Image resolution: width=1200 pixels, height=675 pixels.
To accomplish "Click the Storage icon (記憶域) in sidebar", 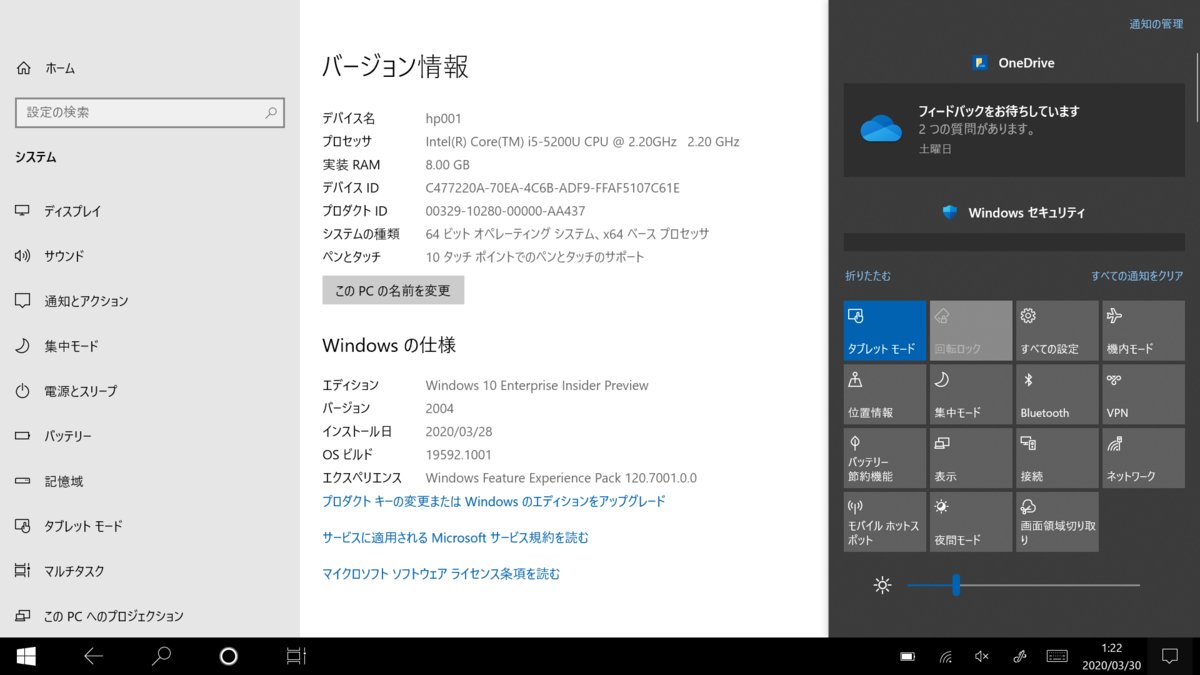I will [x=23, y=481].
